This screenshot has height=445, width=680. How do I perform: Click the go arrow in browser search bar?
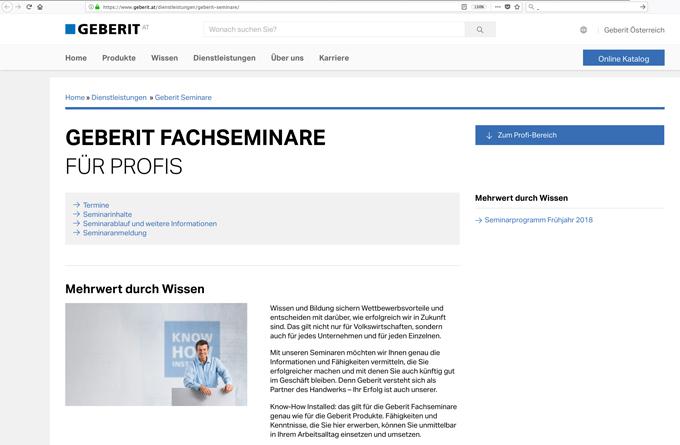(643, 7)
